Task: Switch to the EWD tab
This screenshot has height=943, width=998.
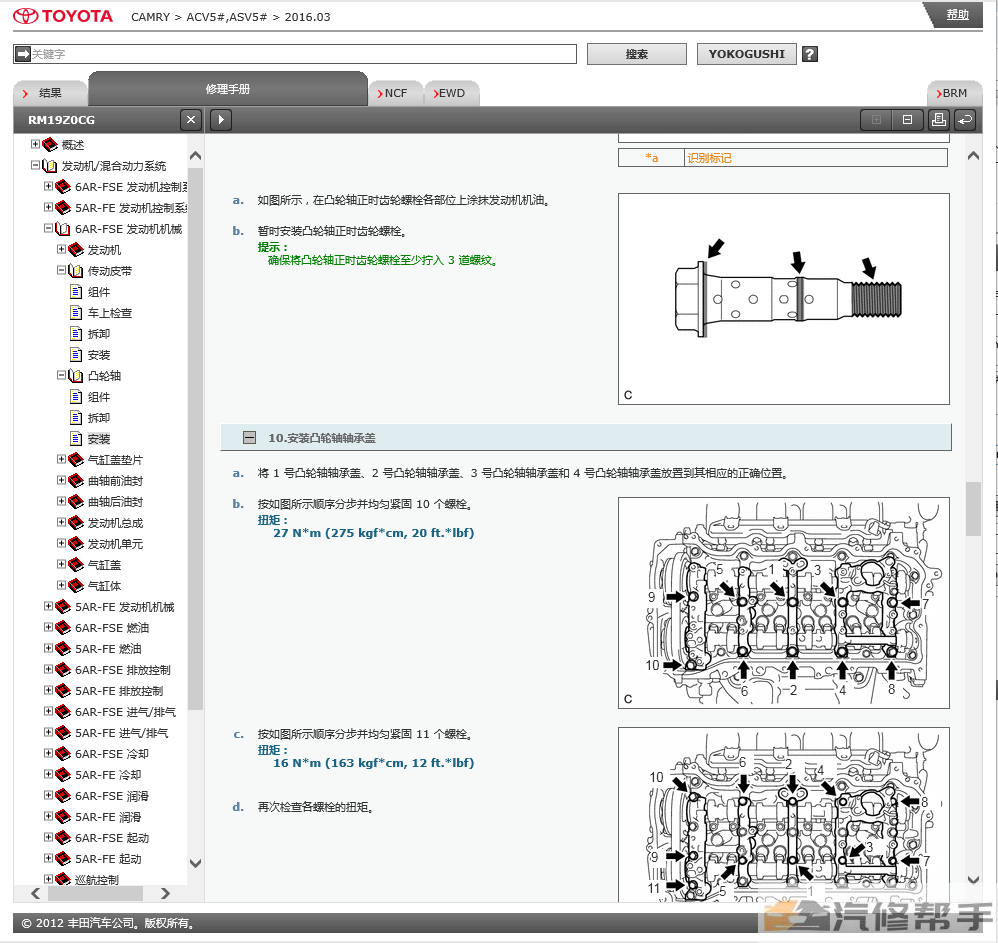Action: click(451, 93)
